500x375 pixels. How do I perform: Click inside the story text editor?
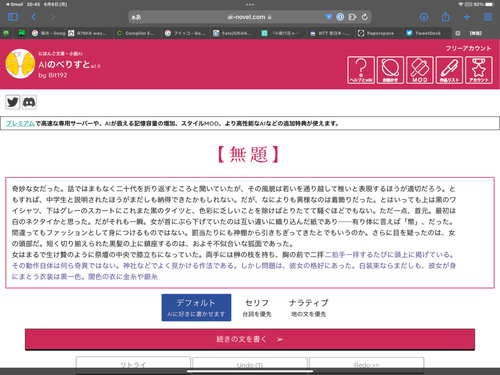click(x=250, y=233)
